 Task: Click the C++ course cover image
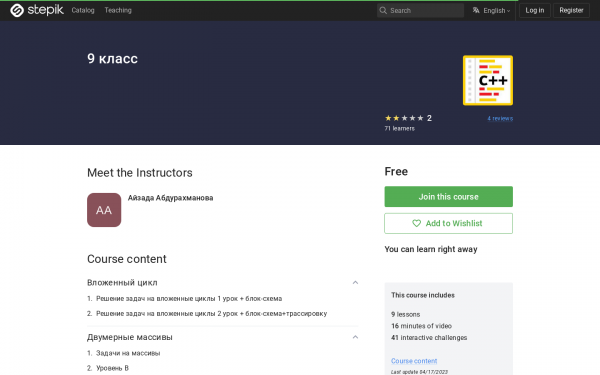[x=488, y=80]
